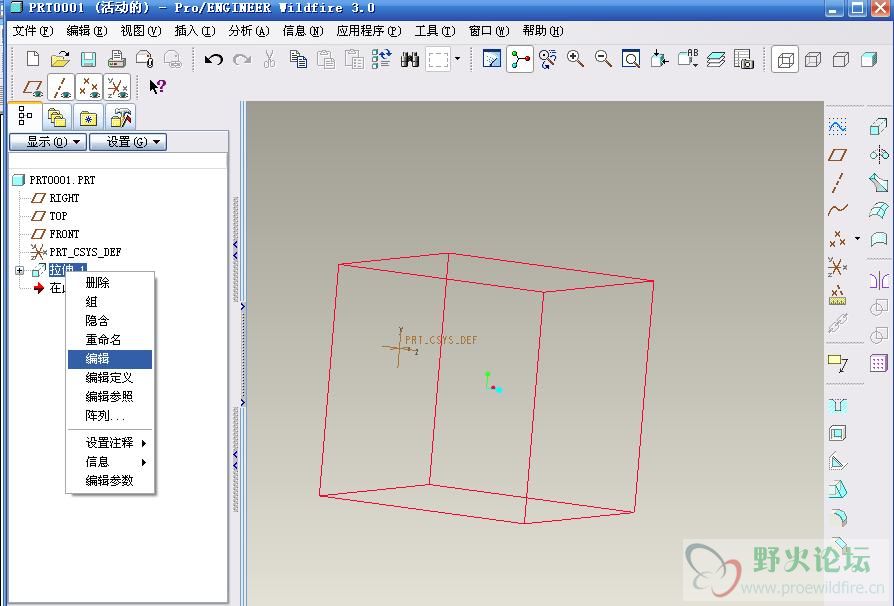Switch to hidden line display mode
The width and height of the screenshot is (894, 606).
point(813,59)
